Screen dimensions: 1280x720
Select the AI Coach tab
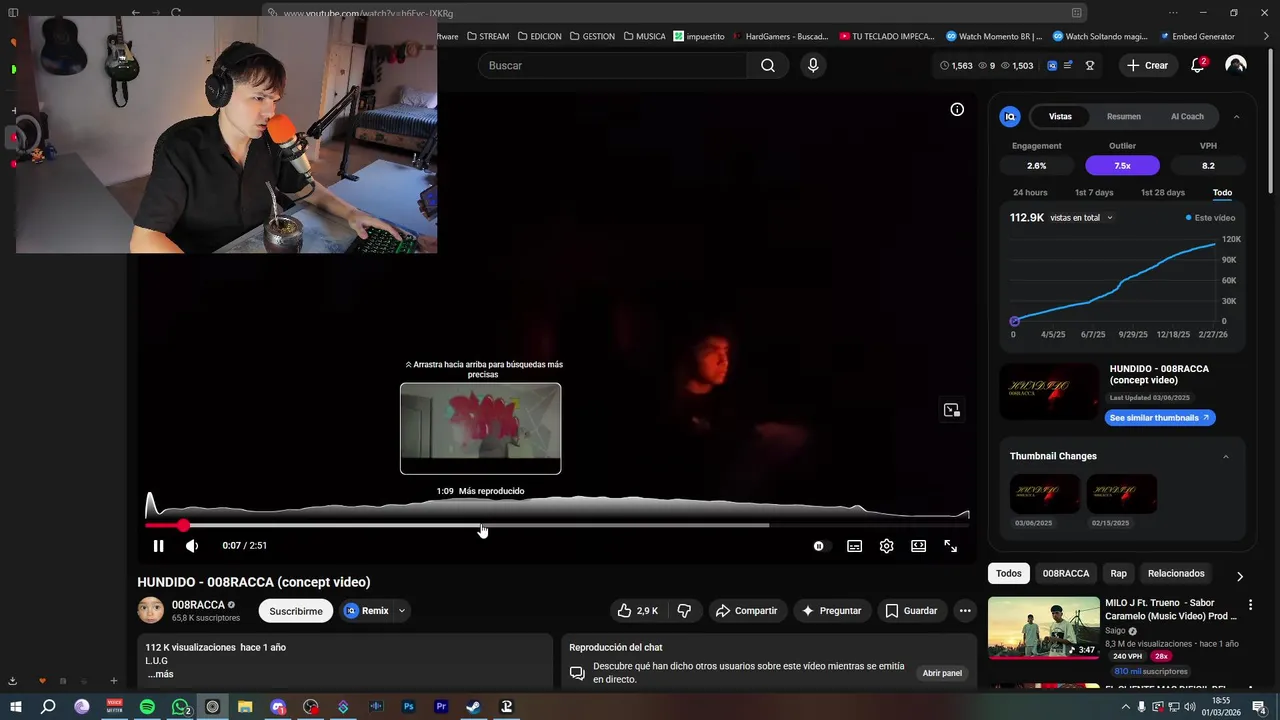[1187, 116]
